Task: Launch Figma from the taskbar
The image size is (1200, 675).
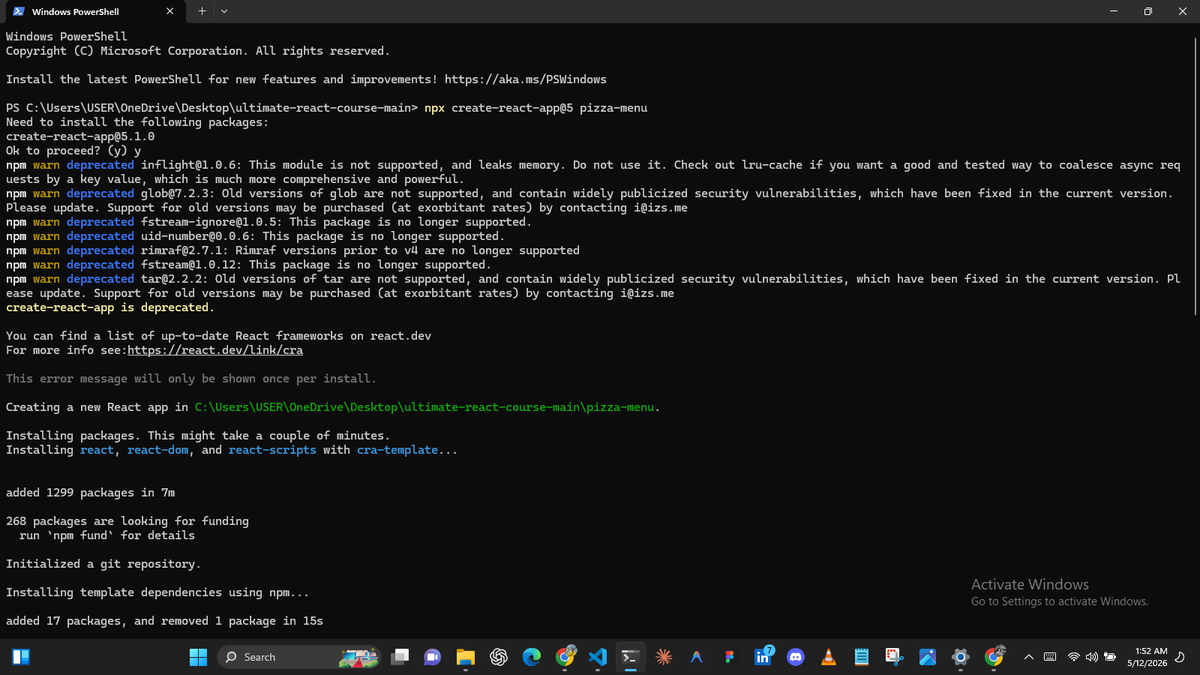Action: 730,657
